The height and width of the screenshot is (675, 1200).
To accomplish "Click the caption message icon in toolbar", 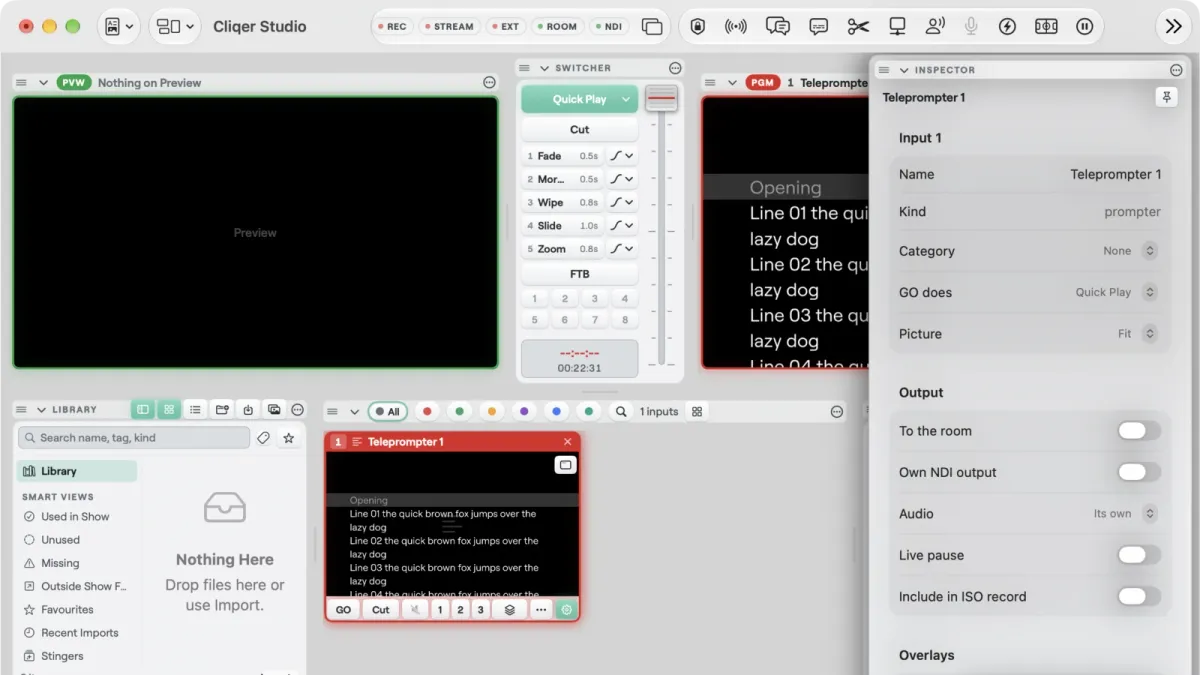I will pyautogui.click(x=819, y=27).
